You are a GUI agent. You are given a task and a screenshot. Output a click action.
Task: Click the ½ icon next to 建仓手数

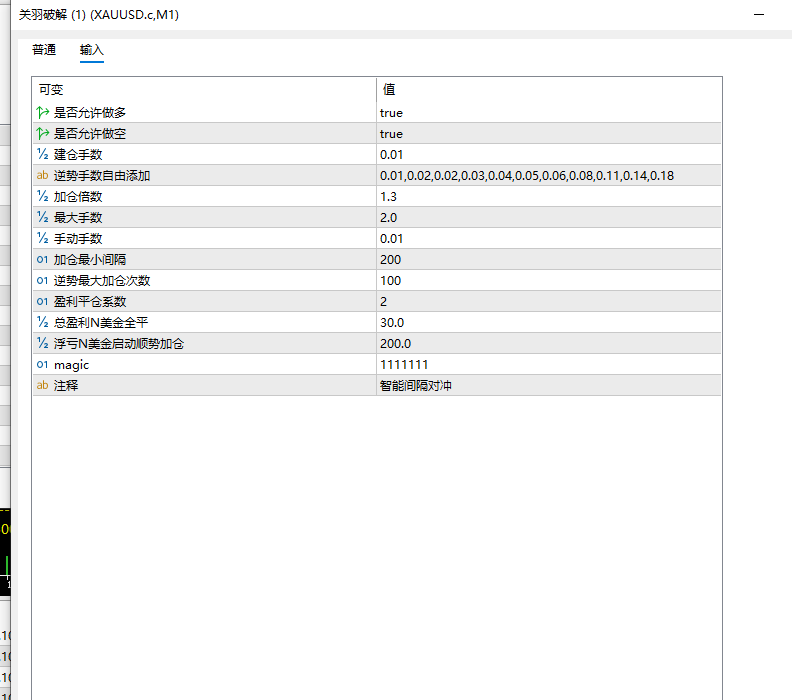tap(42, 154)
